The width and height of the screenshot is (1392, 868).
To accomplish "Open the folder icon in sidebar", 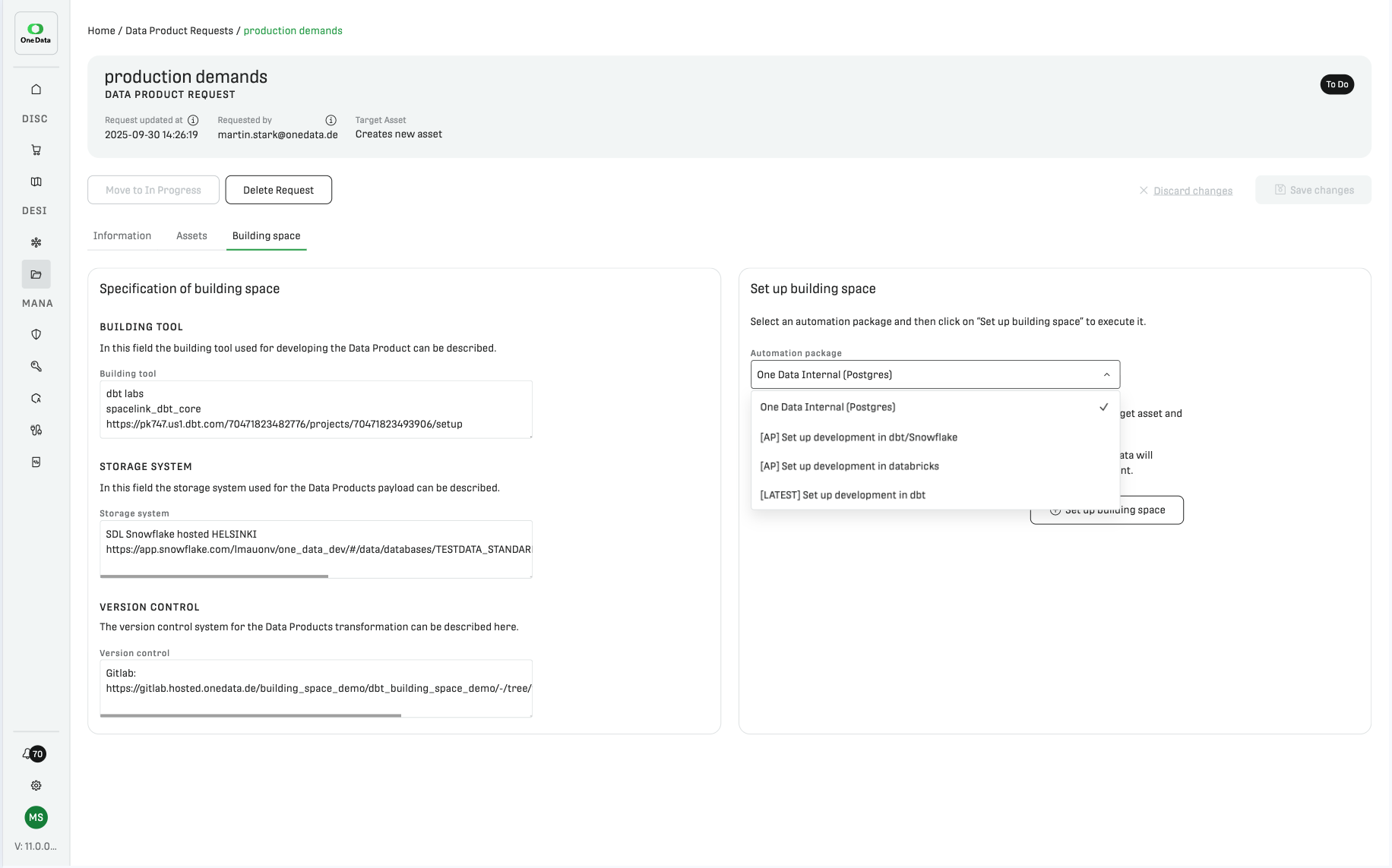I will (x=36, y=275).
